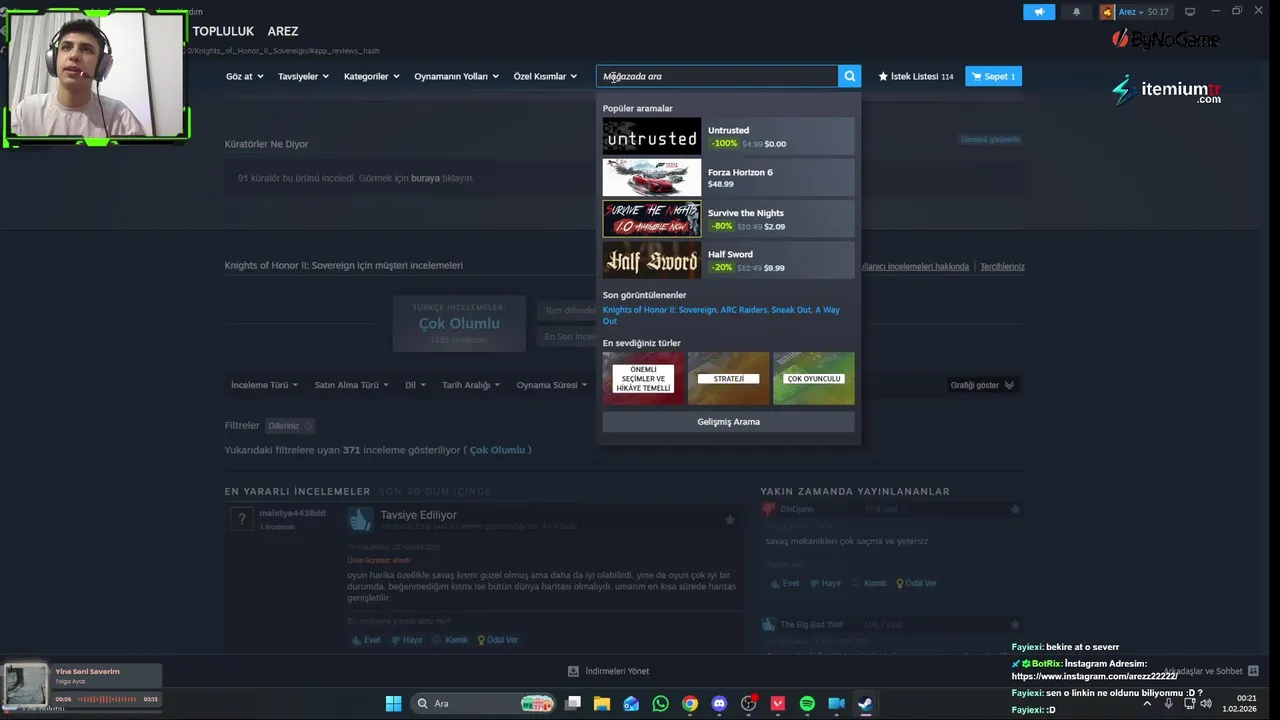
Task: Expand the Kategoriler menu
Action: coord(372,76)
